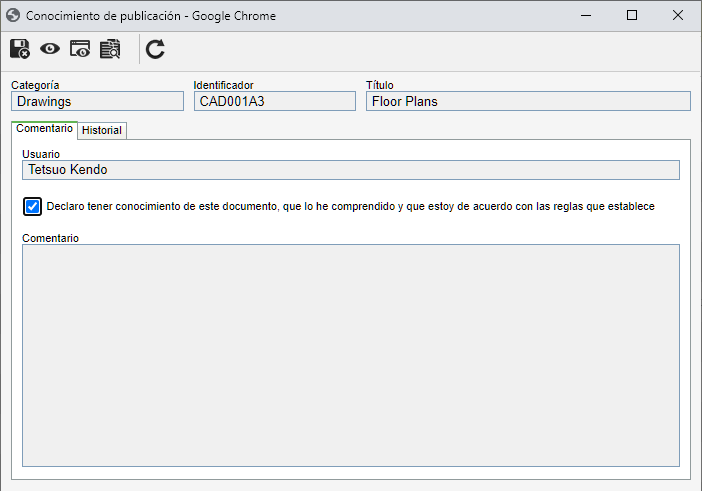
Task: Click the Comentario label above the text area
Action: pyautogui.click(x=51, y=238)
